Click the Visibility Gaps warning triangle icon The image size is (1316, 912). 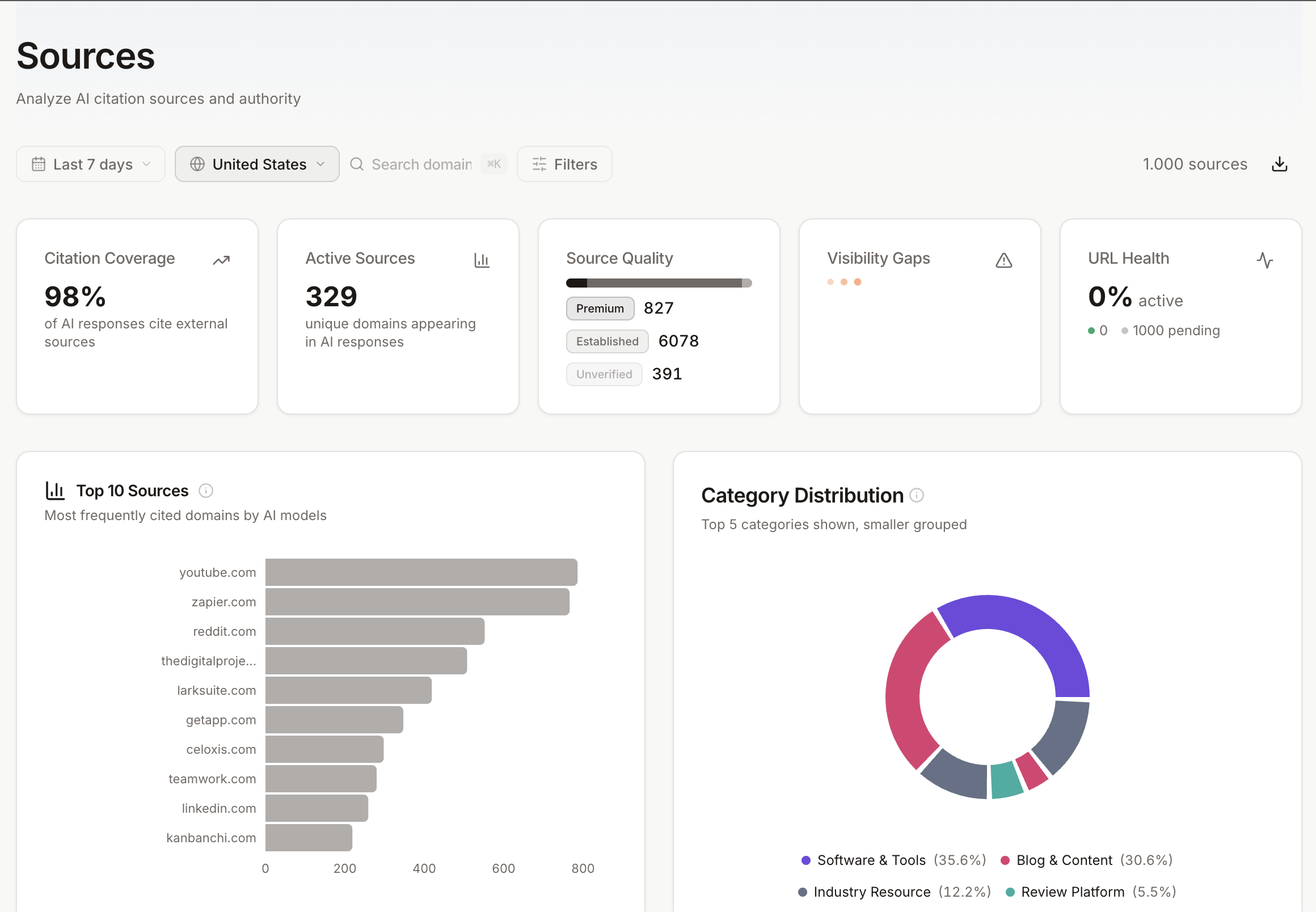pyautogui.click(x=1003, y=260)
